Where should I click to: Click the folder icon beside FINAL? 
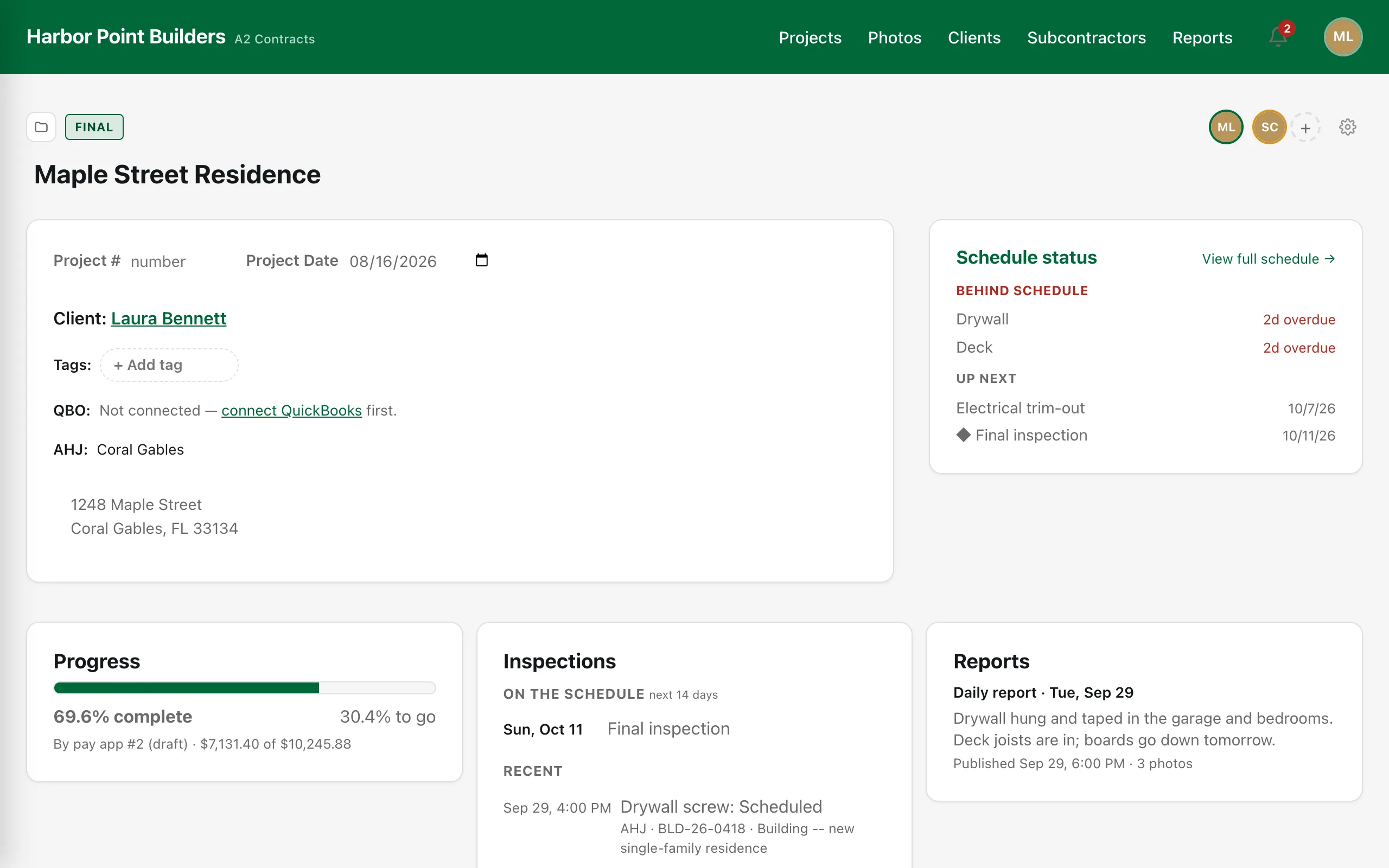pos(41,127)
